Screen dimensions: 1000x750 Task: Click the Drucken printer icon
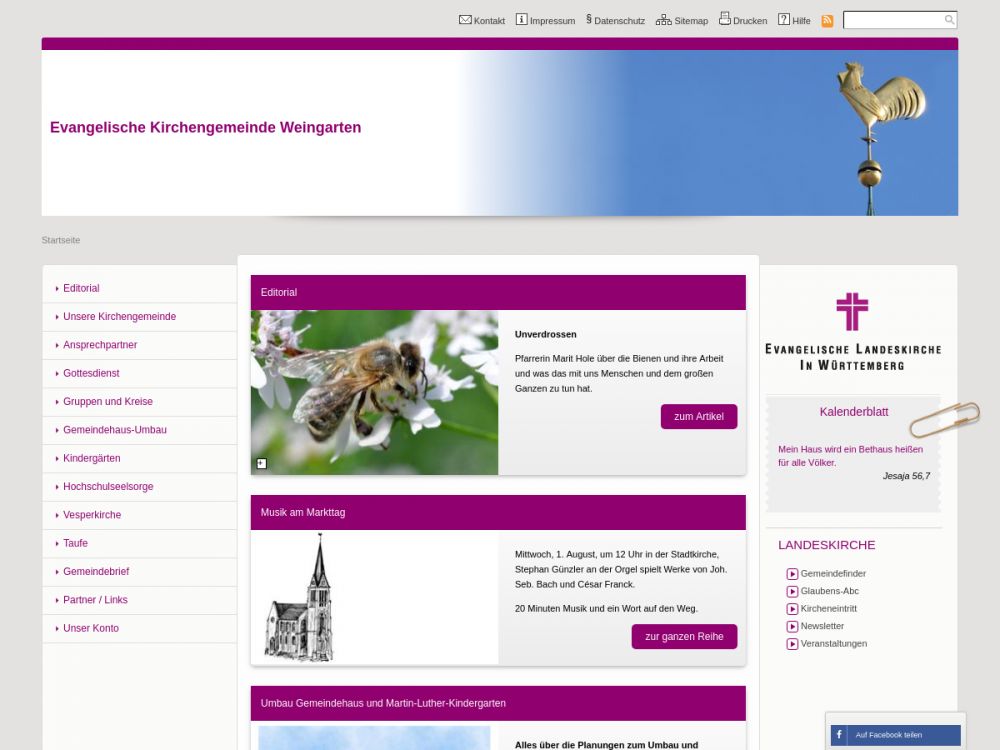725,19
